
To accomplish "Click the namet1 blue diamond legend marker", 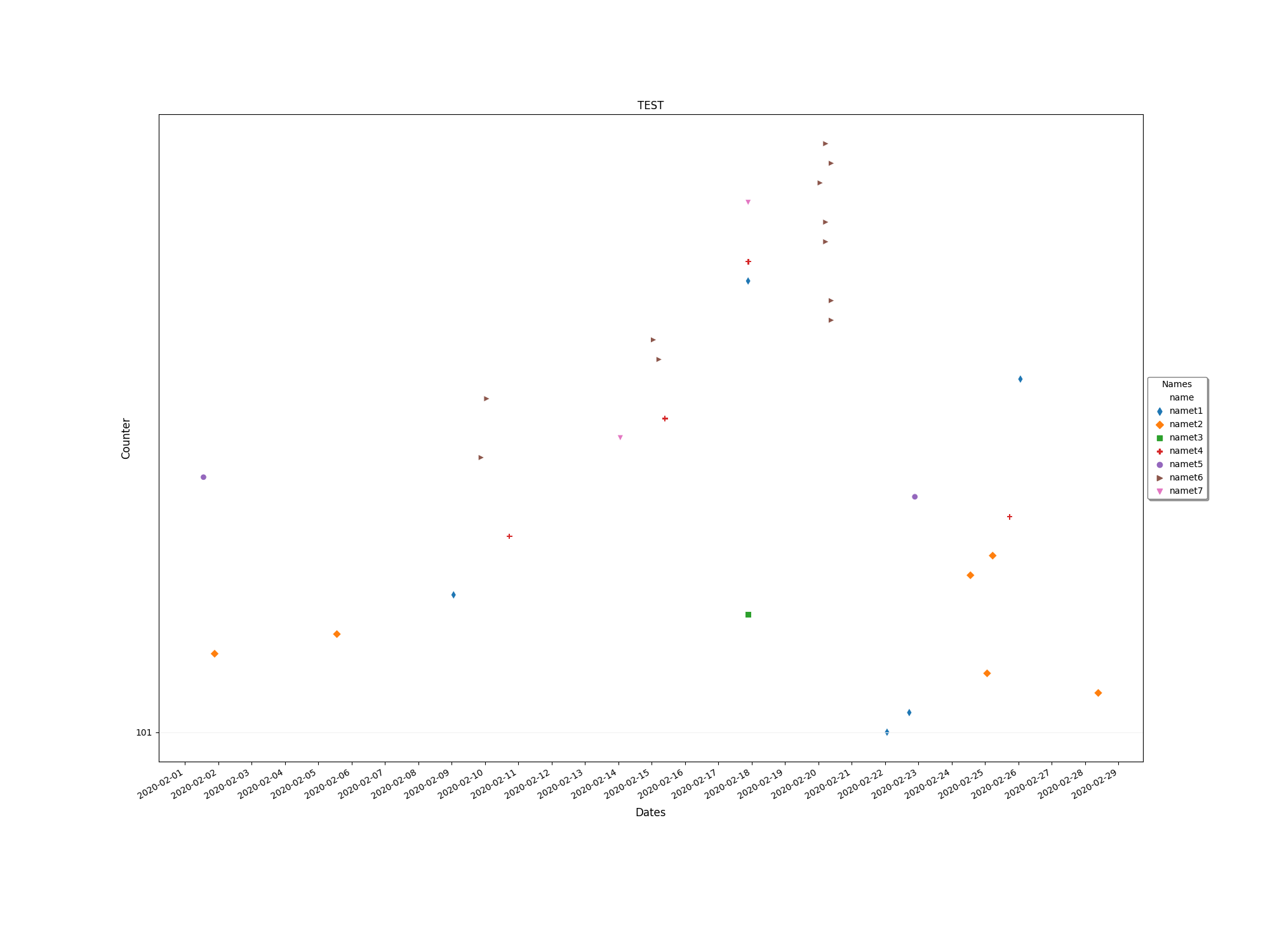I will (x=1160, y=411).
